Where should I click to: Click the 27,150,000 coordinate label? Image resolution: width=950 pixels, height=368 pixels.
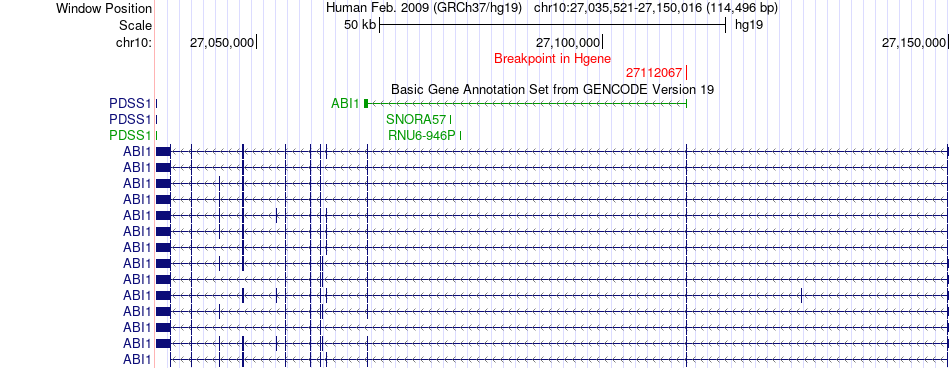pyautogui.click(x=914, y=42)
